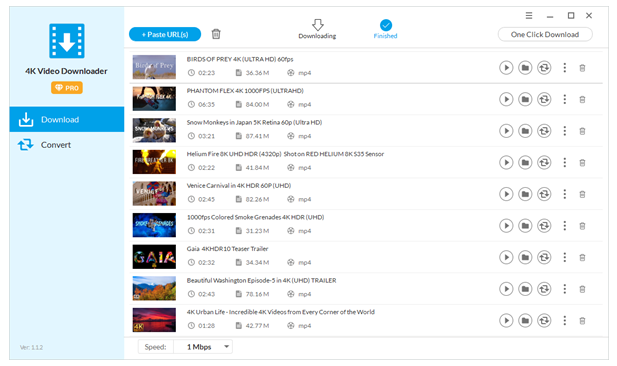Convert the Venice Carnival video
Viewport: 617px width, 366px height.
[x=544, y=194]
